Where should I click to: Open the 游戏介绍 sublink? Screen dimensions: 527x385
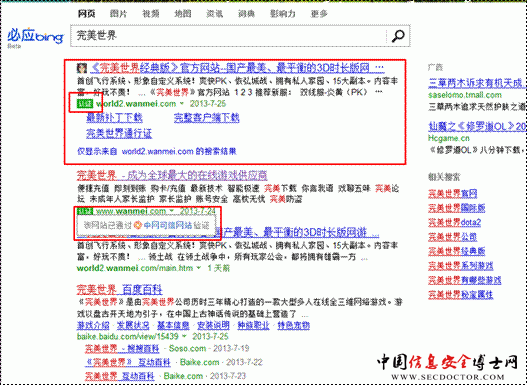click(93, 326)
